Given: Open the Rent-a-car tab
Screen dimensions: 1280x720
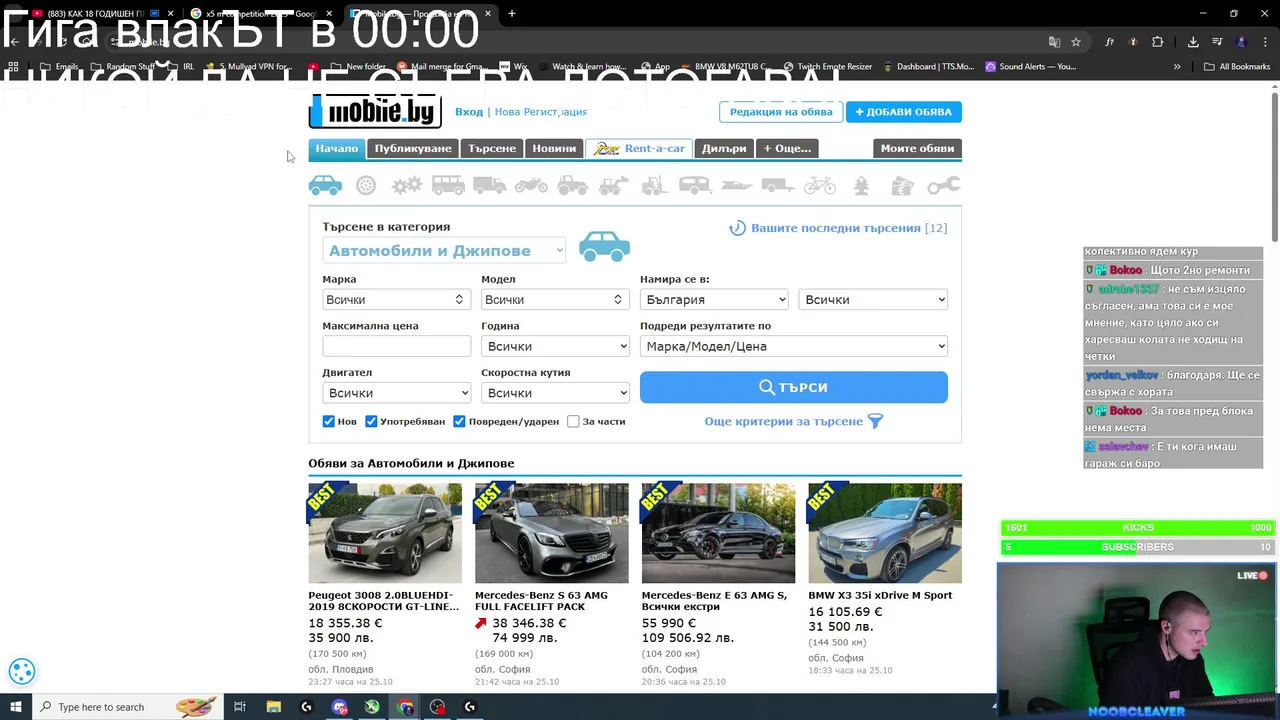Looking at the screenshot, I should [x=639, y=148].
